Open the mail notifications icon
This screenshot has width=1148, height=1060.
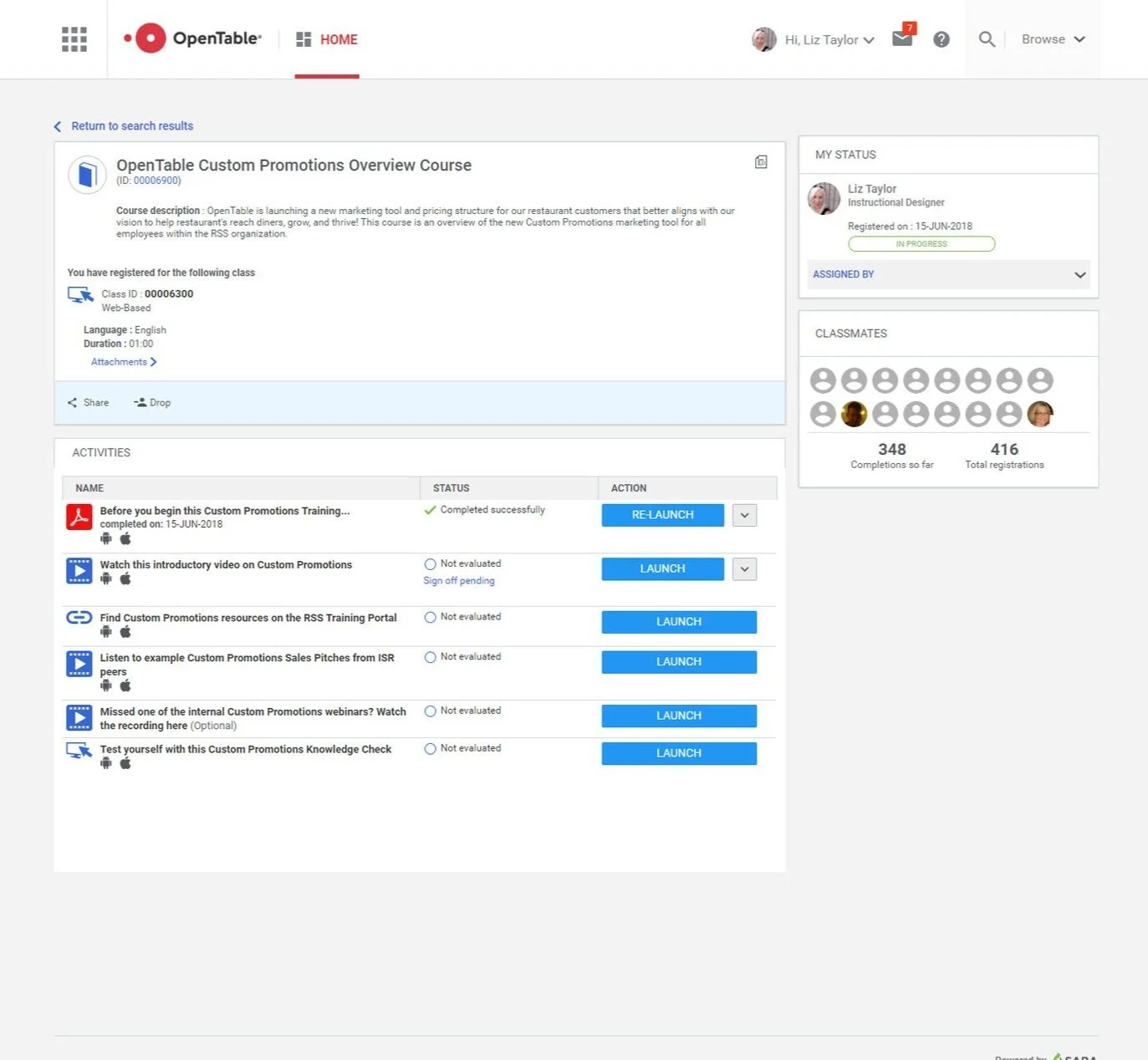903,38
